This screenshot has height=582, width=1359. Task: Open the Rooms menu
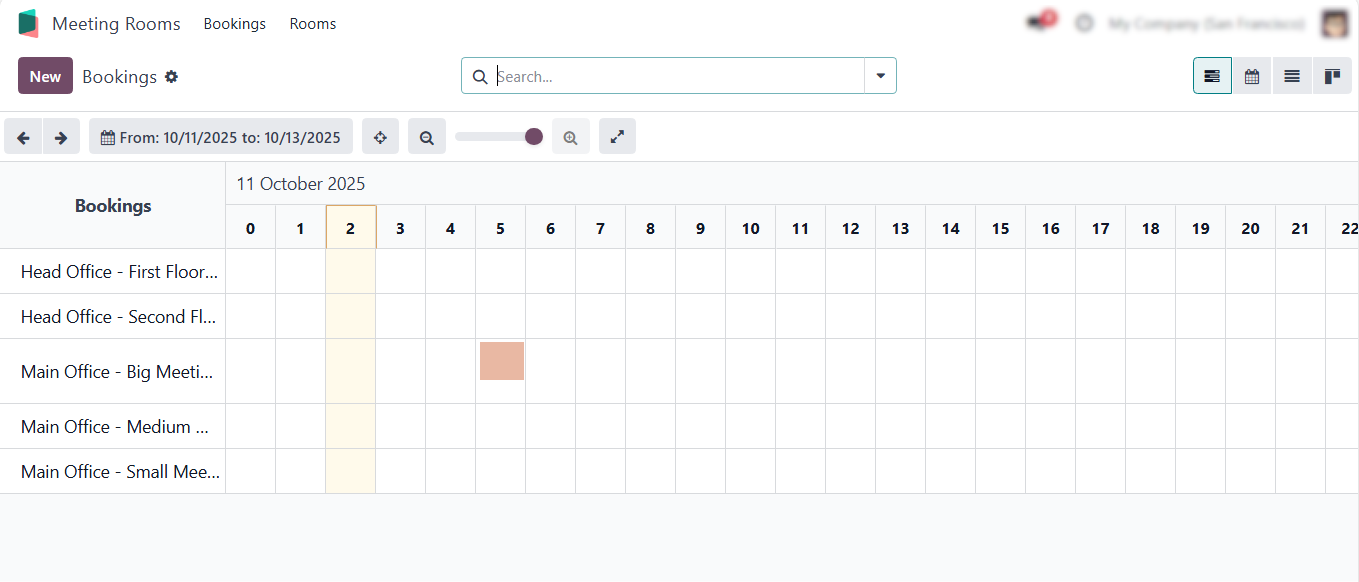tap(313, 24)
